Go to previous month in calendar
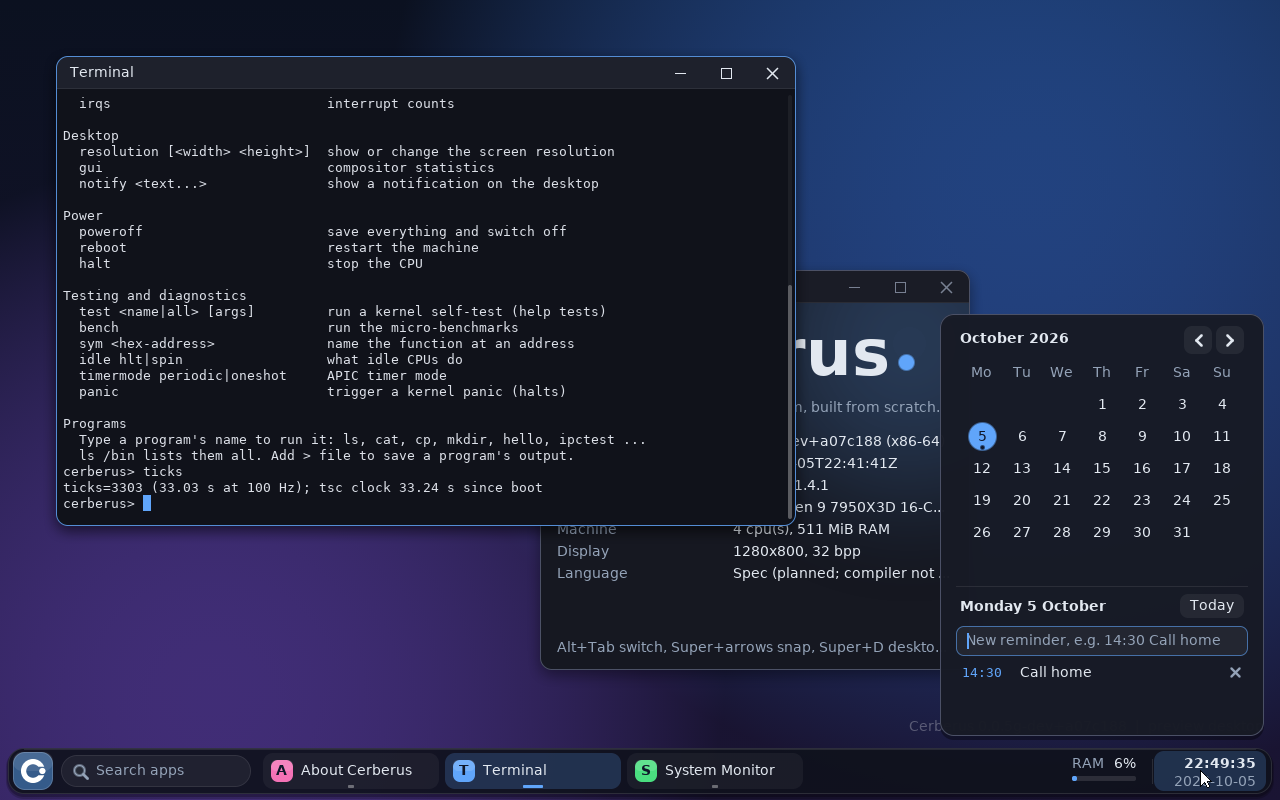This screenshot has width=1280, height=800. (1198, 340)
